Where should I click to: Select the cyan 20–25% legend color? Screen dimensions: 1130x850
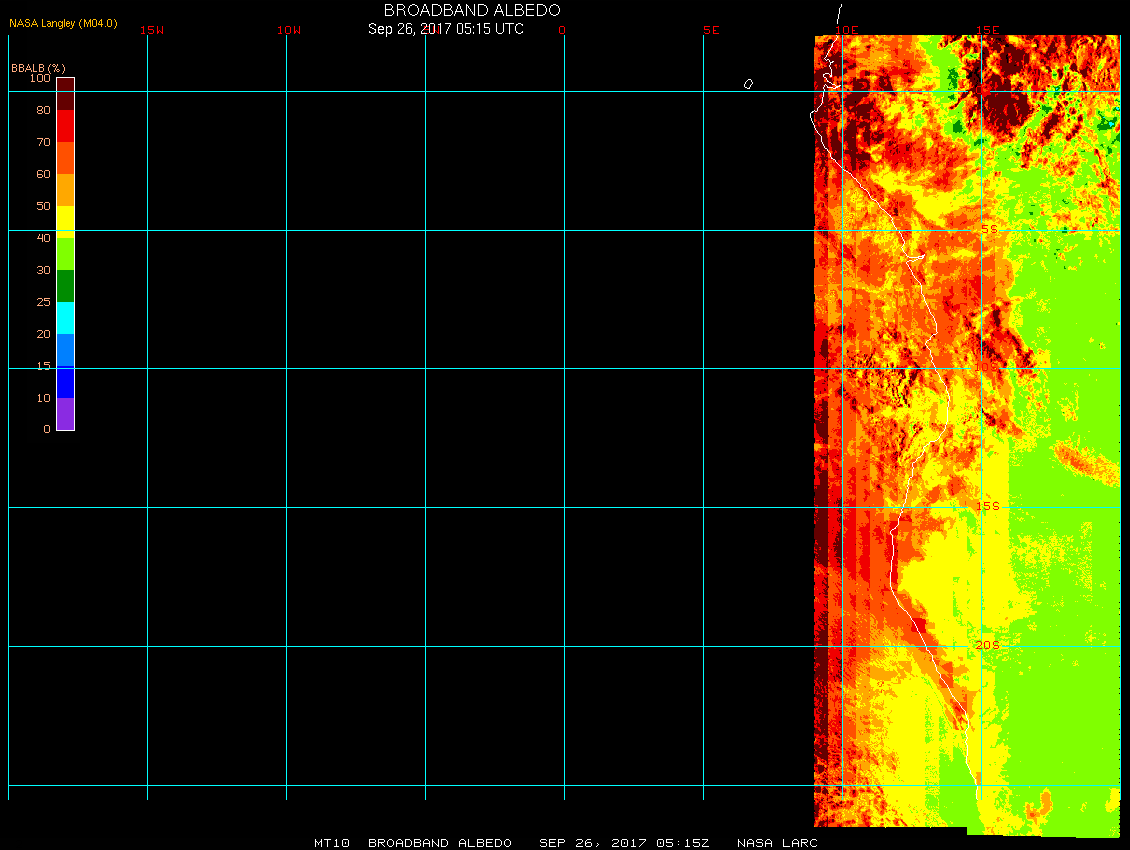pyautogui.click(x=65, y=317)
